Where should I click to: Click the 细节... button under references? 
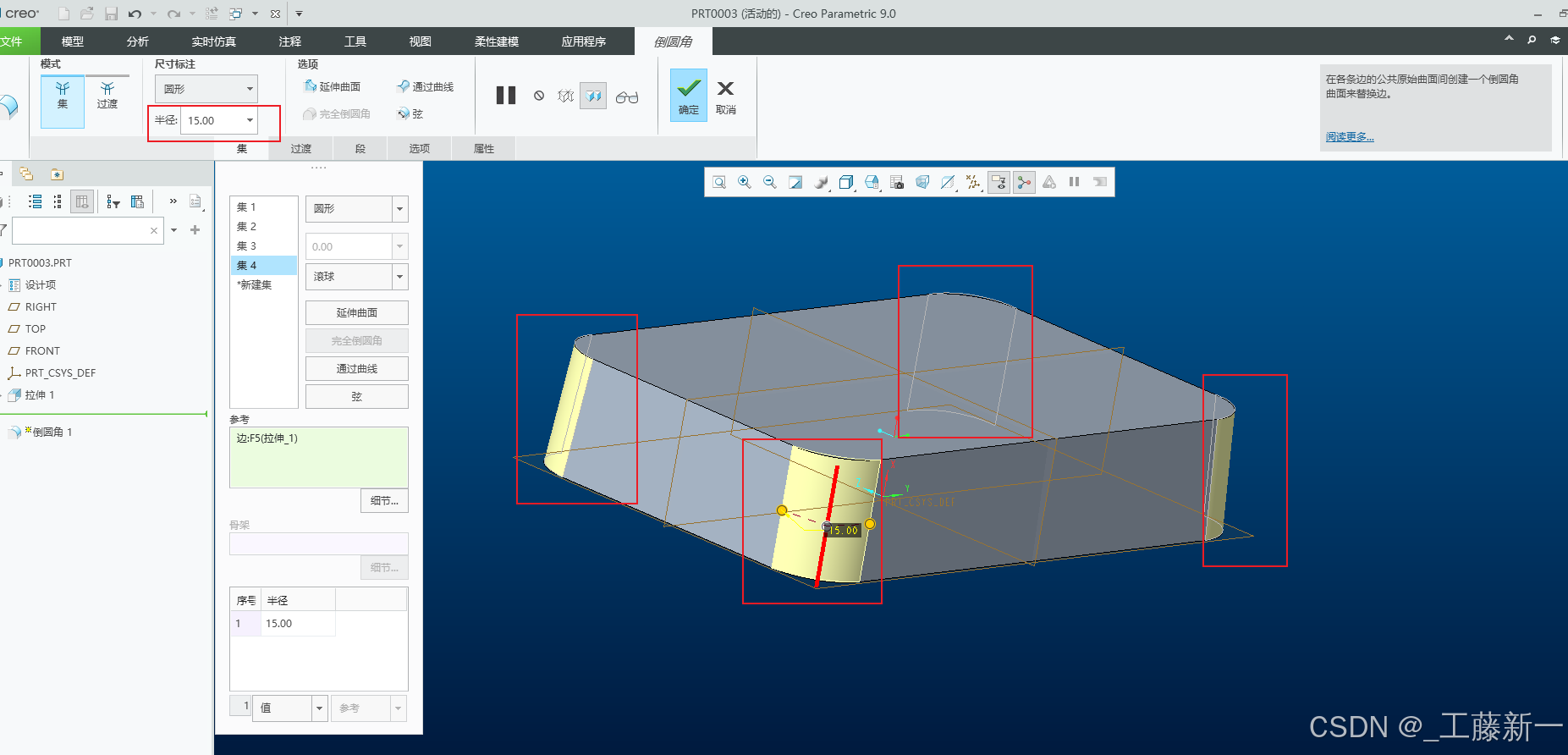click(x=384, y=501)
